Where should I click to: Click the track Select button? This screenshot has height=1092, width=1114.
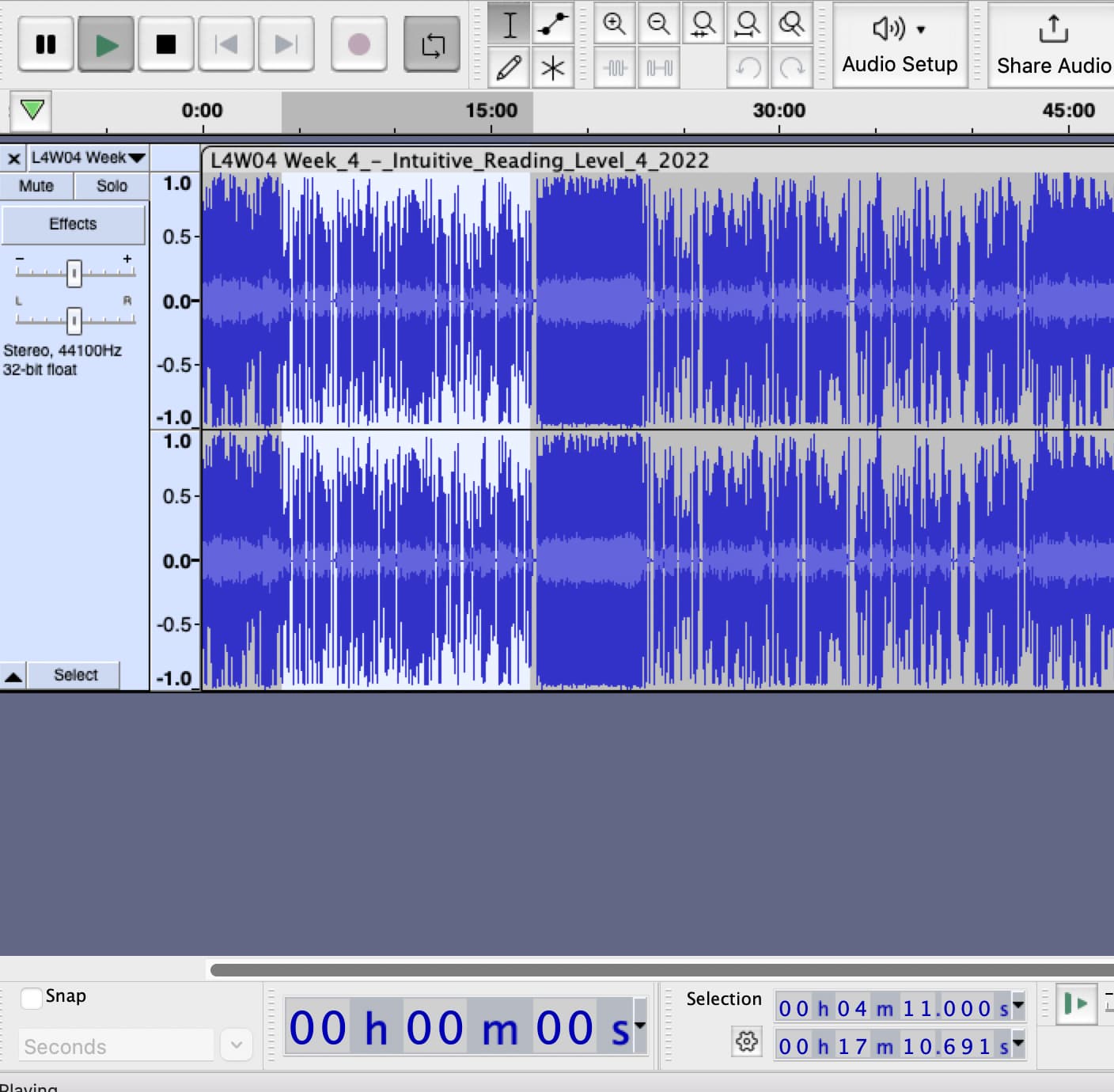76,675
